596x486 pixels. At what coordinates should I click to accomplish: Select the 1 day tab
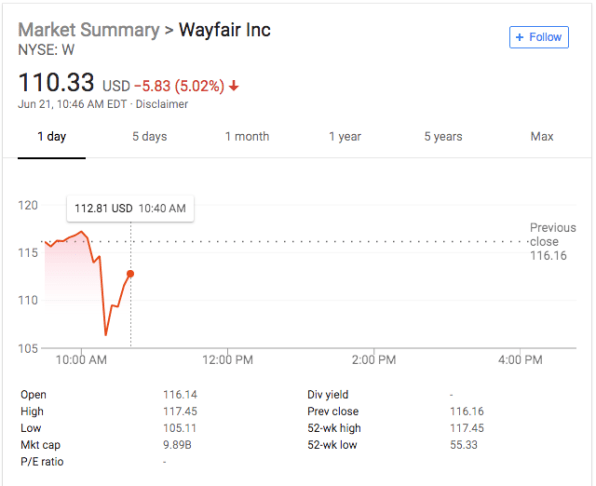point(52,136)
